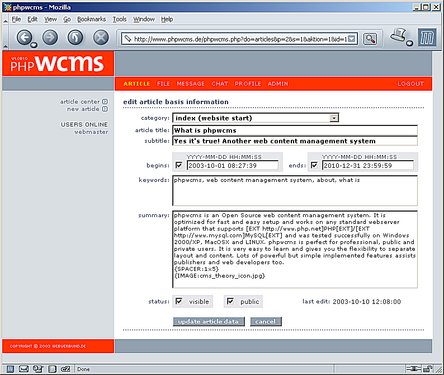The image size is (444, 375).
Task: Click 'last edit: 2003-10-10 12:08:00' text
Action: pos(352,302)
